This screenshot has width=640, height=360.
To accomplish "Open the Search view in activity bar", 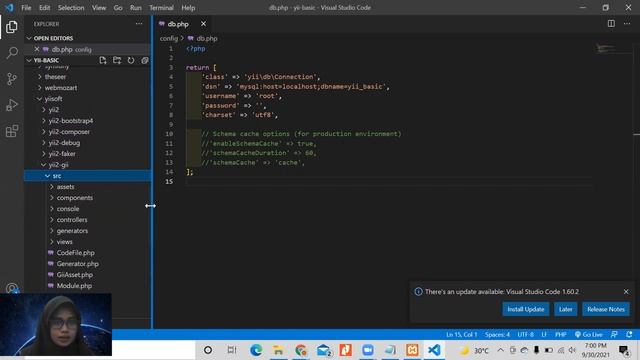I will click(x=12, y=53).
